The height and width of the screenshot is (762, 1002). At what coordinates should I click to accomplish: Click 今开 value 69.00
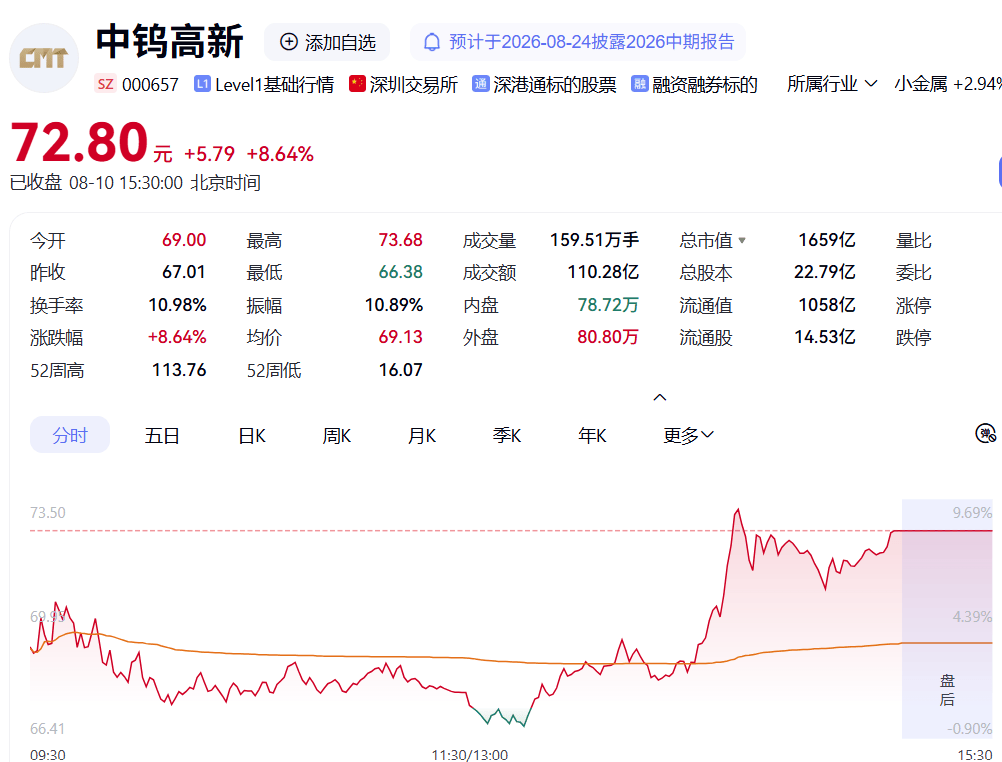coord(184,240)
